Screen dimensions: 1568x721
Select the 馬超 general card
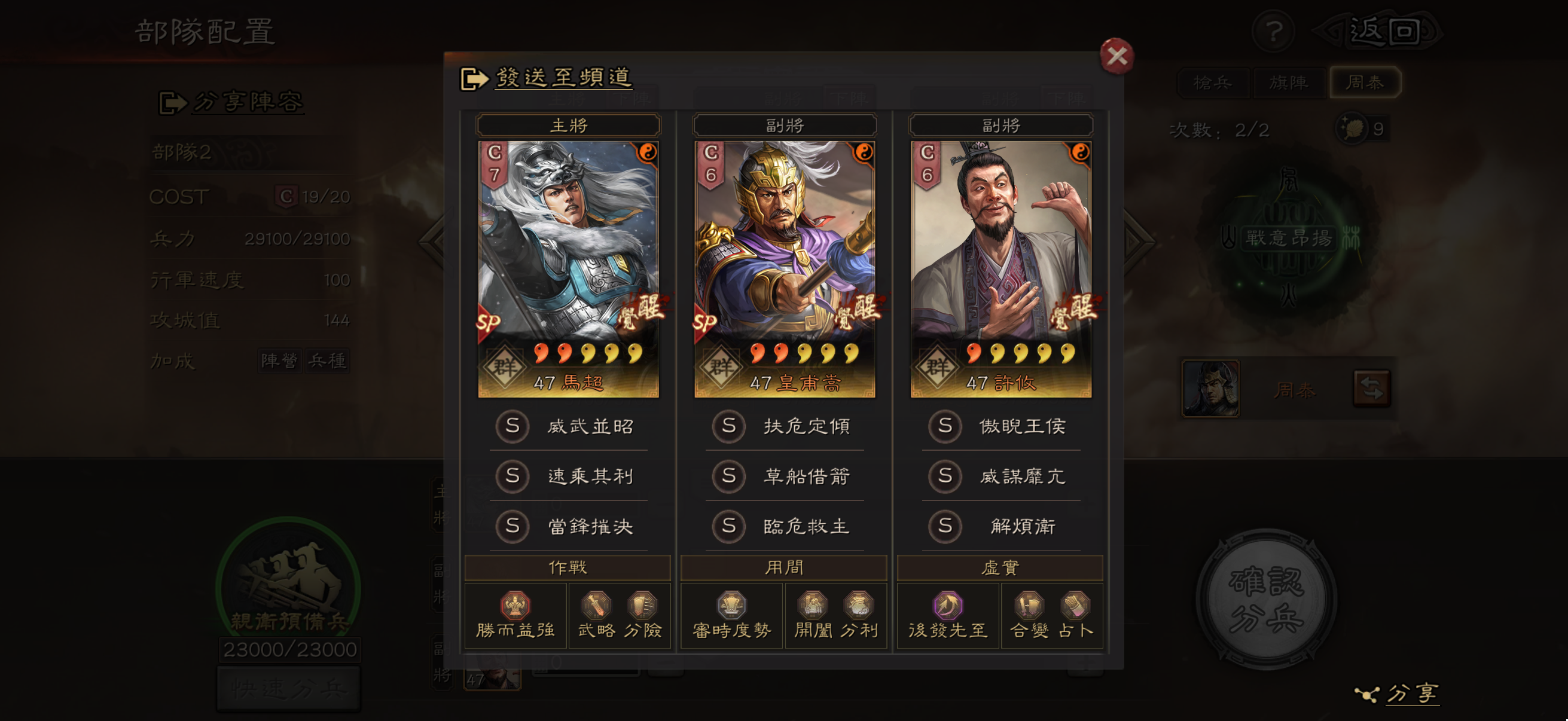[568, 269]
